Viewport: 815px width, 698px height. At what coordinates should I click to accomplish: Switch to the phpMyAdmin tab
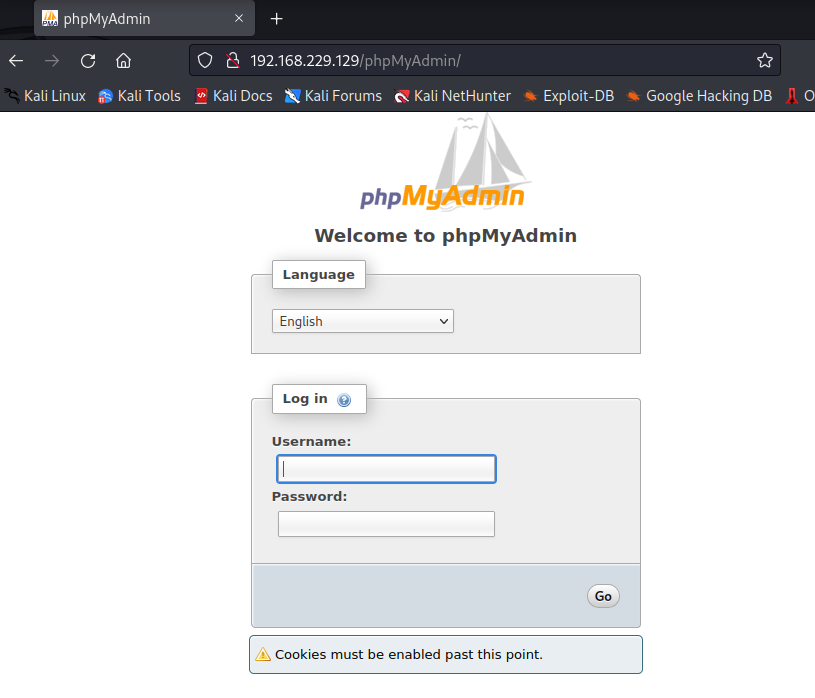(144, 18)
